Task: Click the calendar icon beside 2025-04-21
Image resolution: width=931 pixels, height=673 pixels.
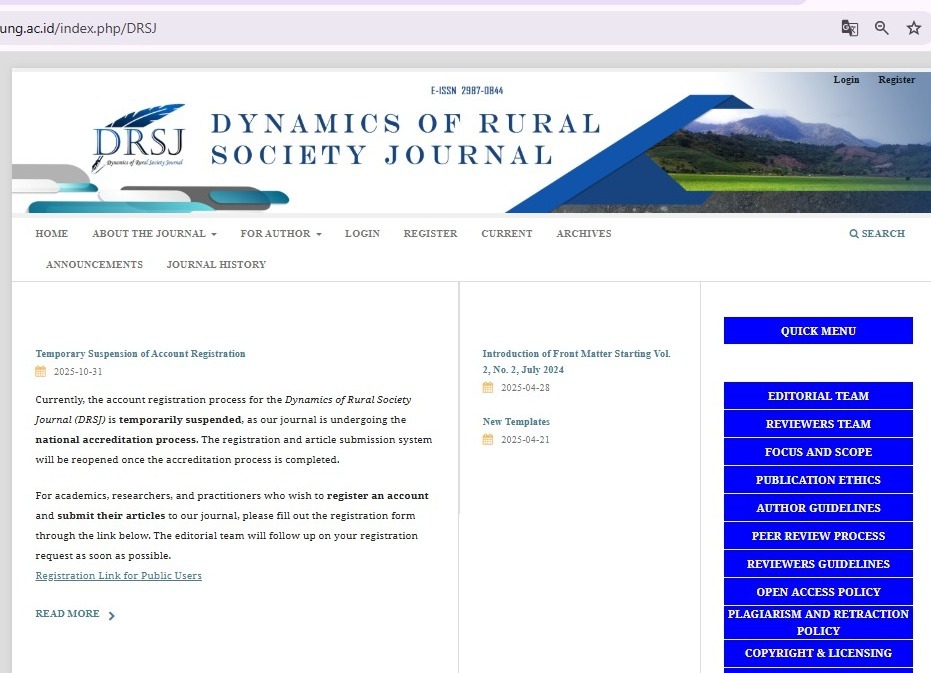Action: pos(488,440)
